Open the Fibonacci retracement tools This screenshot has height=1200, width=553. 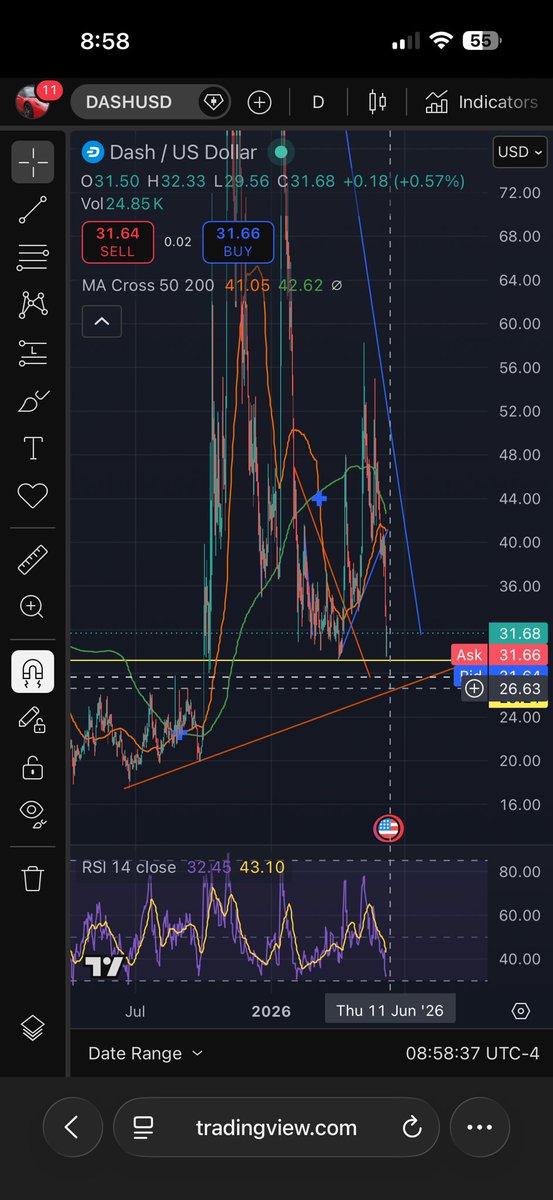coord(33,257)
